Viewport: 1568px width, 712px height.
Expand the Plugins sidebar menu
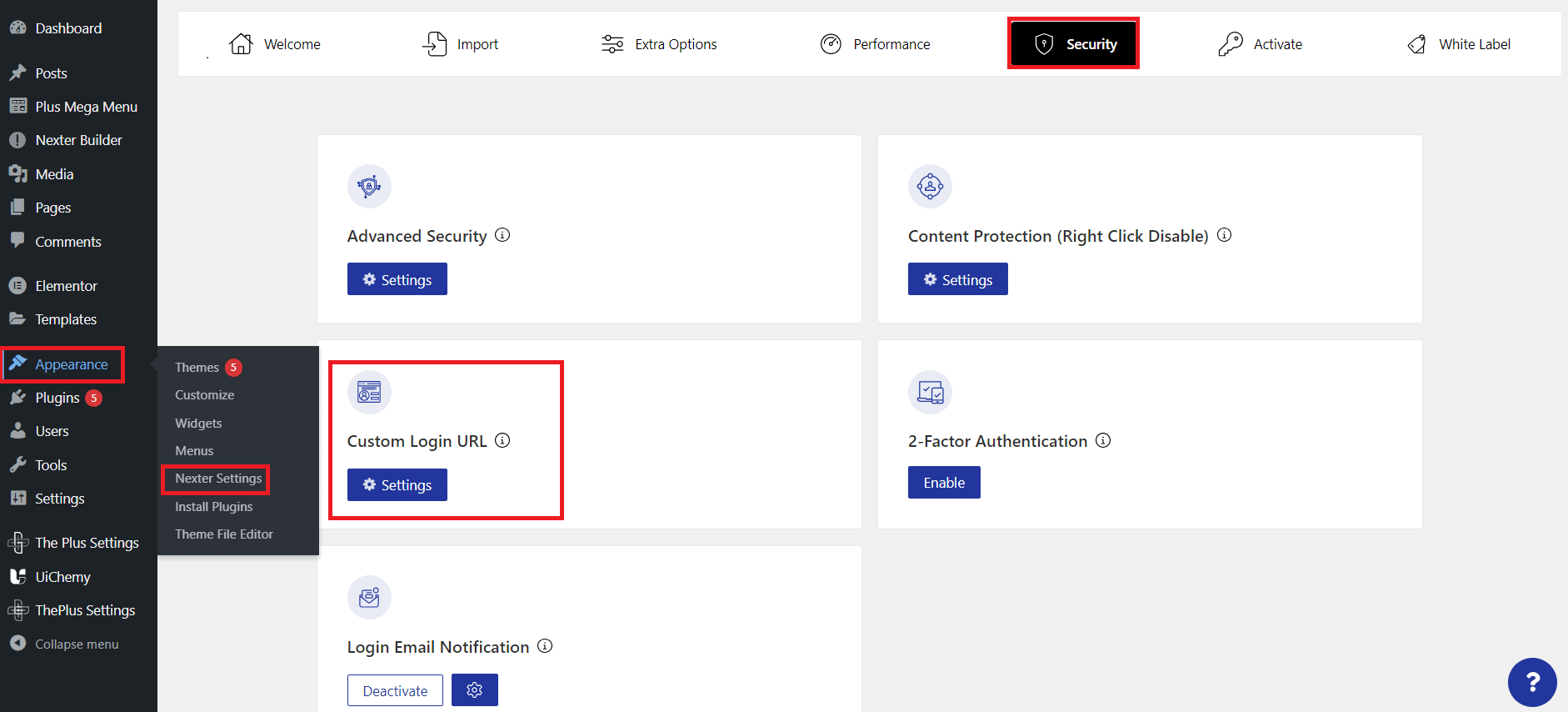(57, 398)
